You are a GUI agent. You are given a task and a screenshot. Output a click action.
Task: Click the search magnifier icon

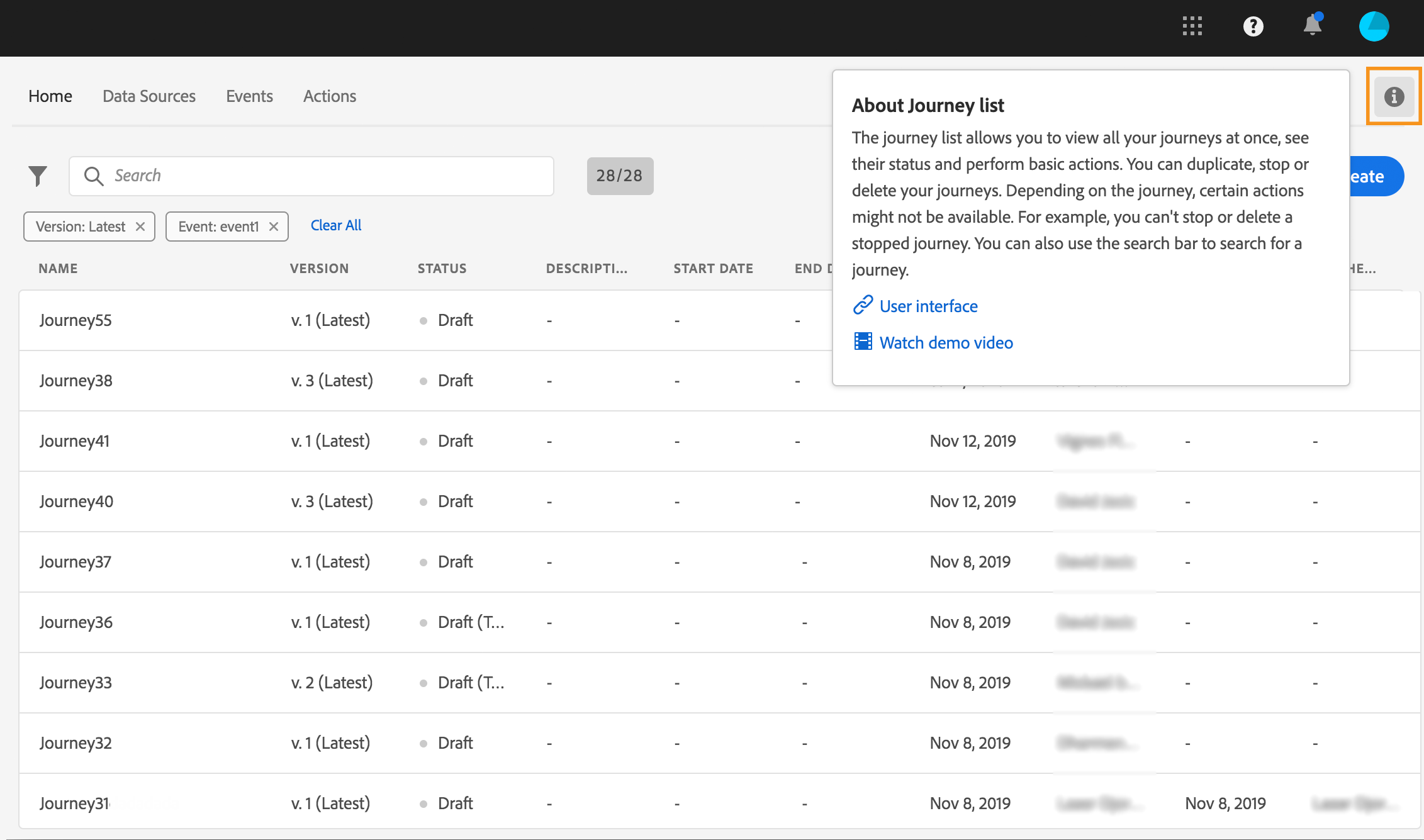pyautogui.click(x=94, y=176)
